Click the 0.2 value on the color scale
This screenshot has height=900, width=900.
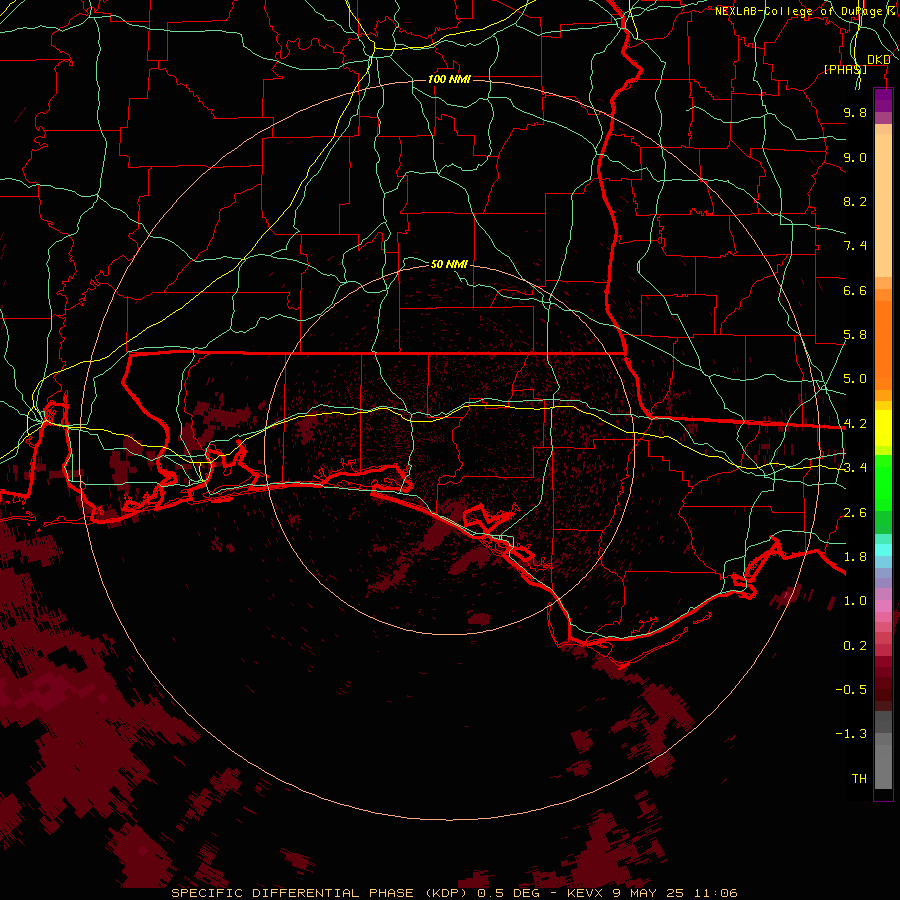(x=855, y=646)
